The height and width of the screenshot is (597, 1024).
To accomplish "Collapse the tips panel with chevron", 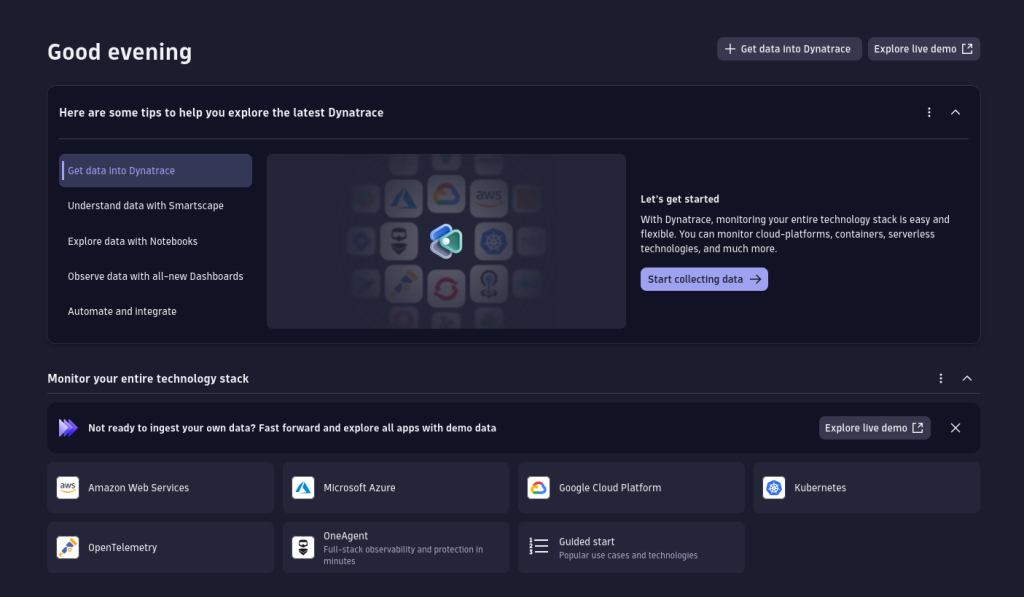I will [955, 112].
